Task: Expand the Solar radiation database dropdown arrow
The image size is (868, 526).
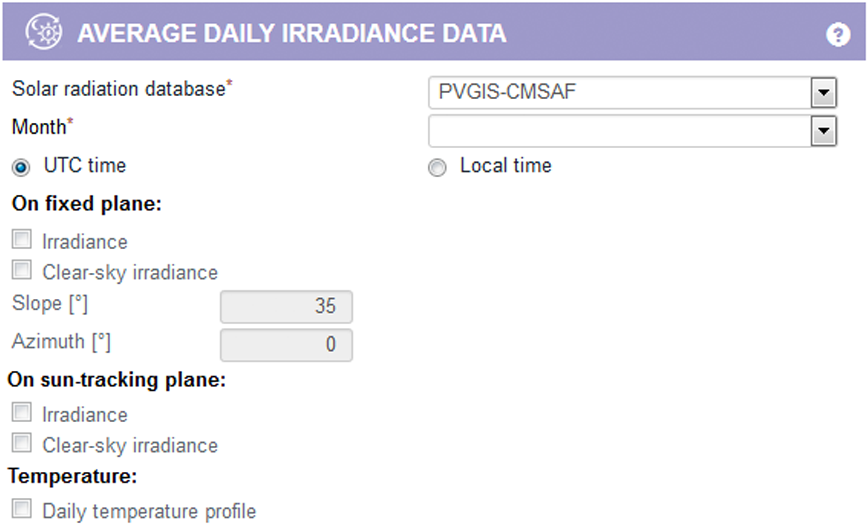Action: (823, 93)
